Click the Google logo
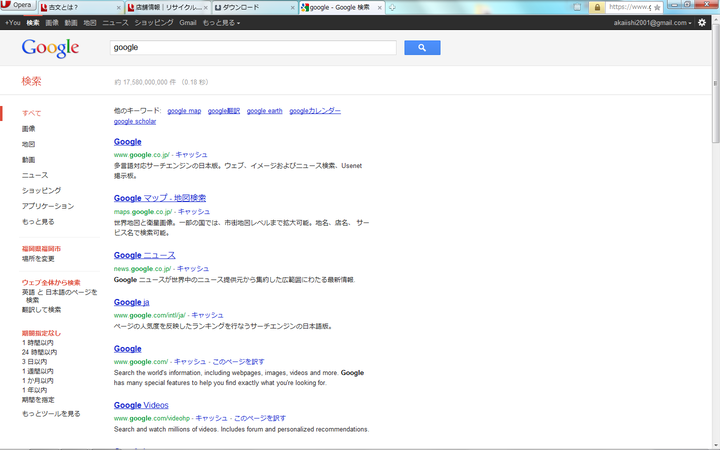This screenshot has width=720, height=450. (x=50, y=48)
